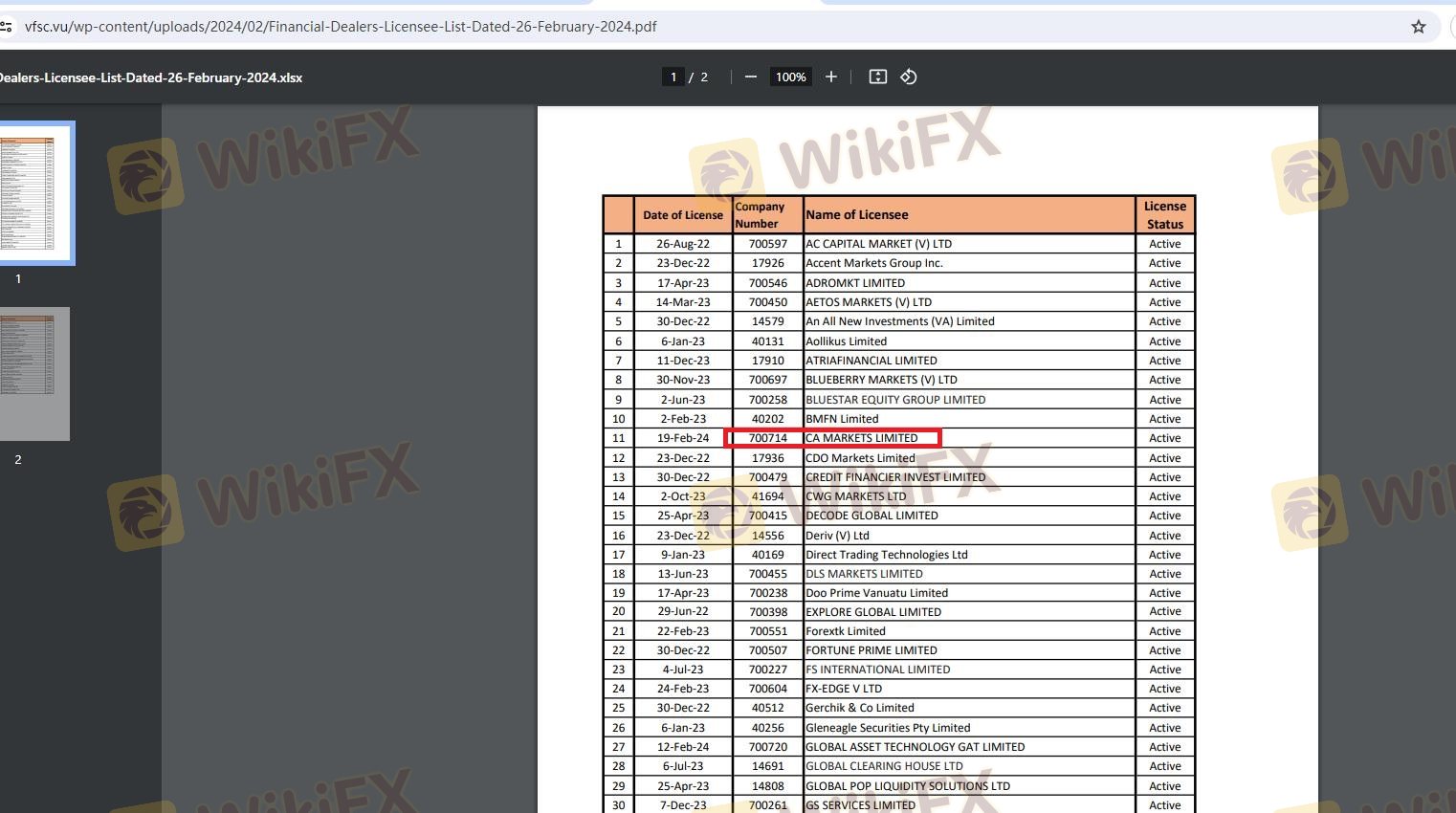Click the PDF file name in the toolbar
Image resolution: width=1456 pixels, height=813 pixels.
click(x=151, y=77)
